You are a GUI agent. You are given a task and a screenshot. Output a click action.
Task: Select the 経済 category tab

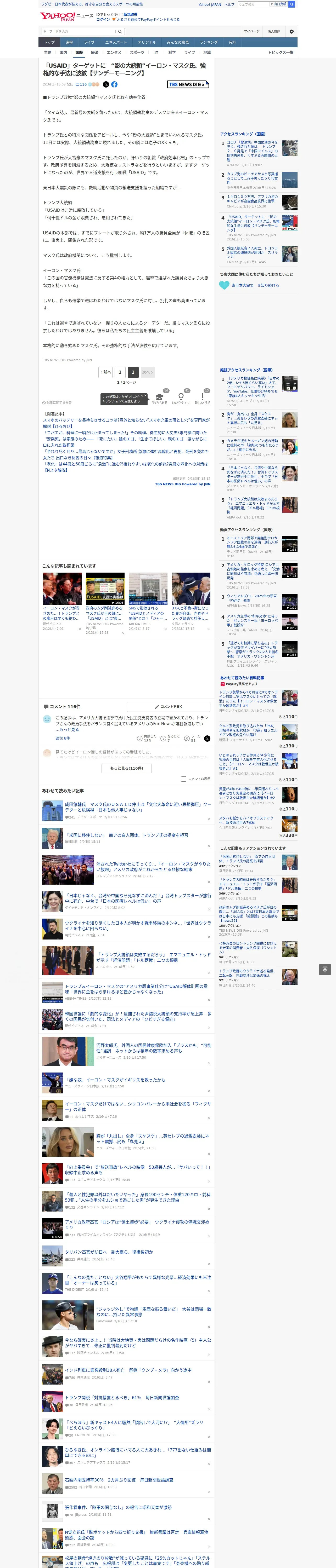coord(94,52)
